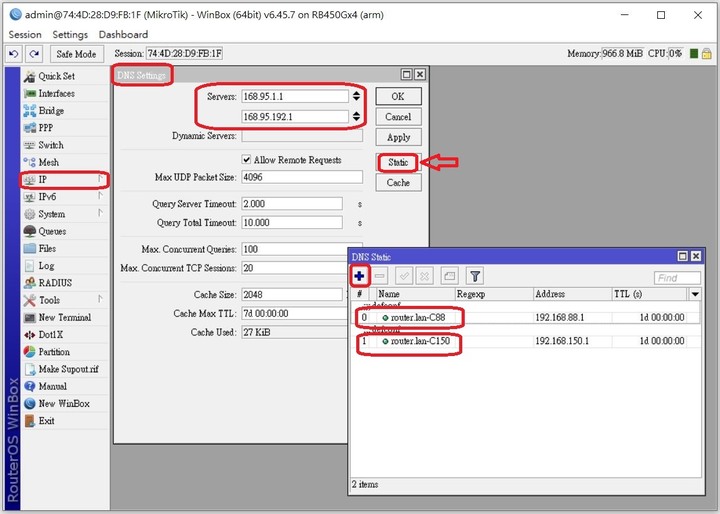Open Static DNS entries button
Image resolution: width=720 pixels, height=514 pixels.
[x=398, y=163]
